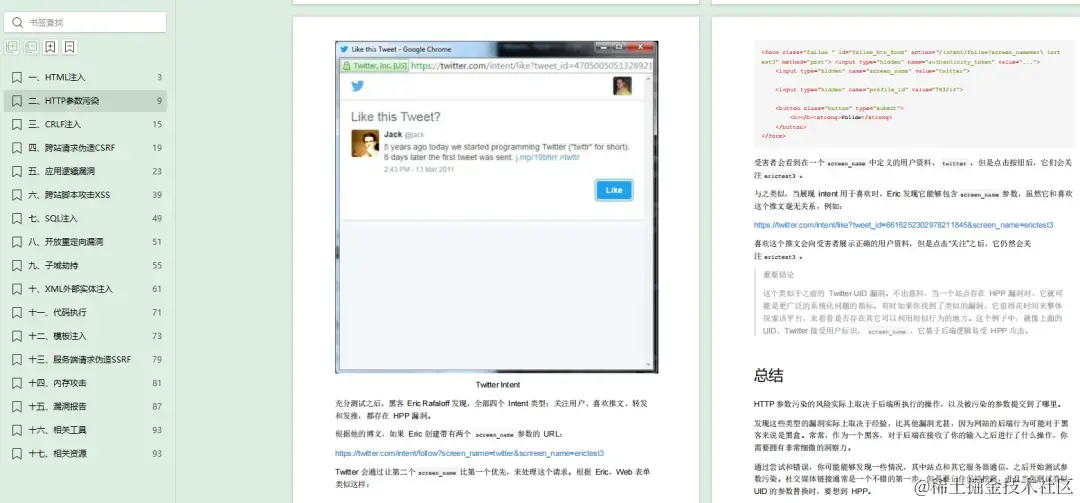Open bookmark 十三、服务端请求伪造SSRF
This screenshot has width=1080, height=503.
point(85,359)
